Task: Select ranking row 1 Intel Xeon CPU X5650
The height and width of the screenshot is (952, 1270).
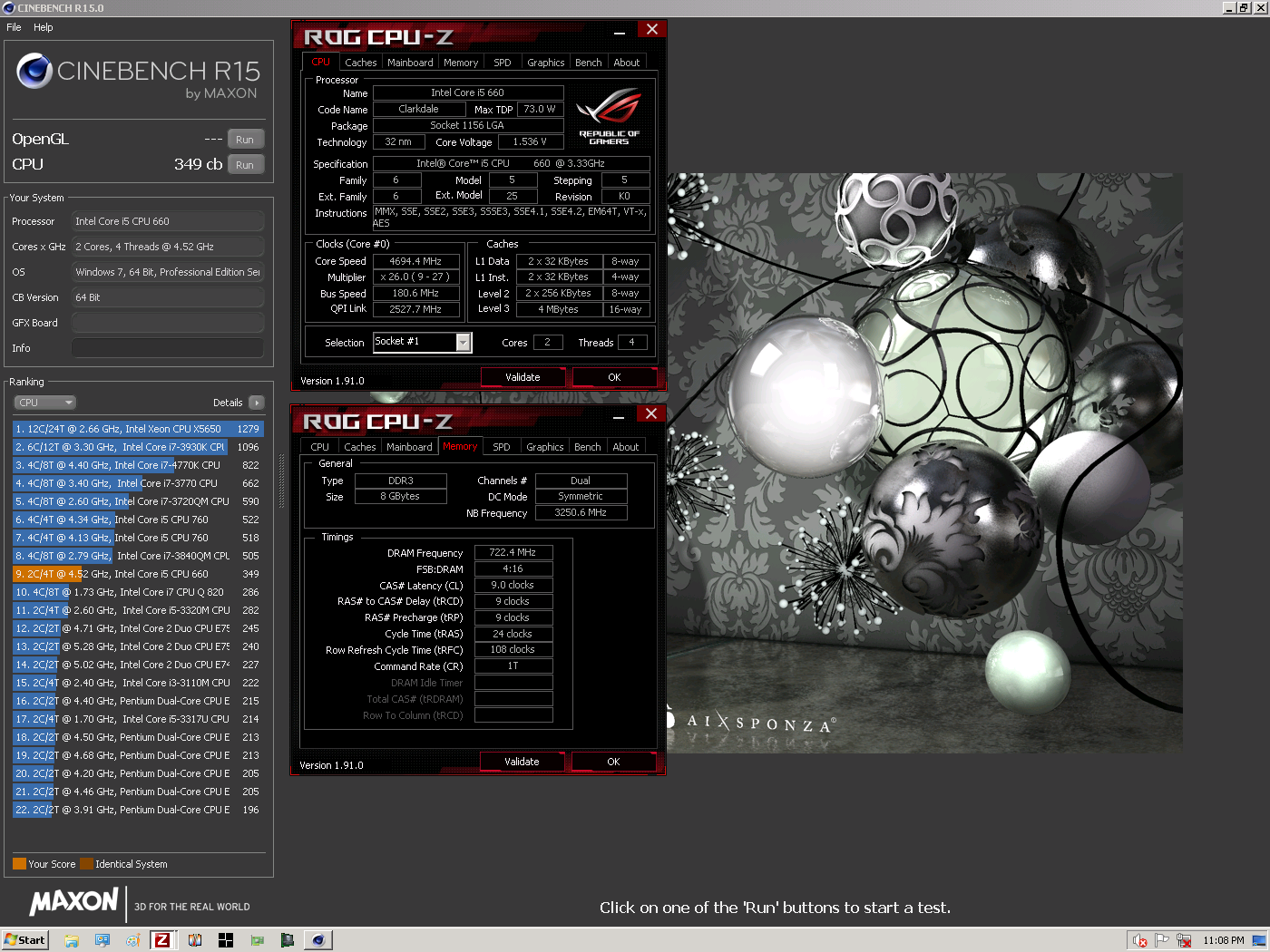Action: coord(138,429)
